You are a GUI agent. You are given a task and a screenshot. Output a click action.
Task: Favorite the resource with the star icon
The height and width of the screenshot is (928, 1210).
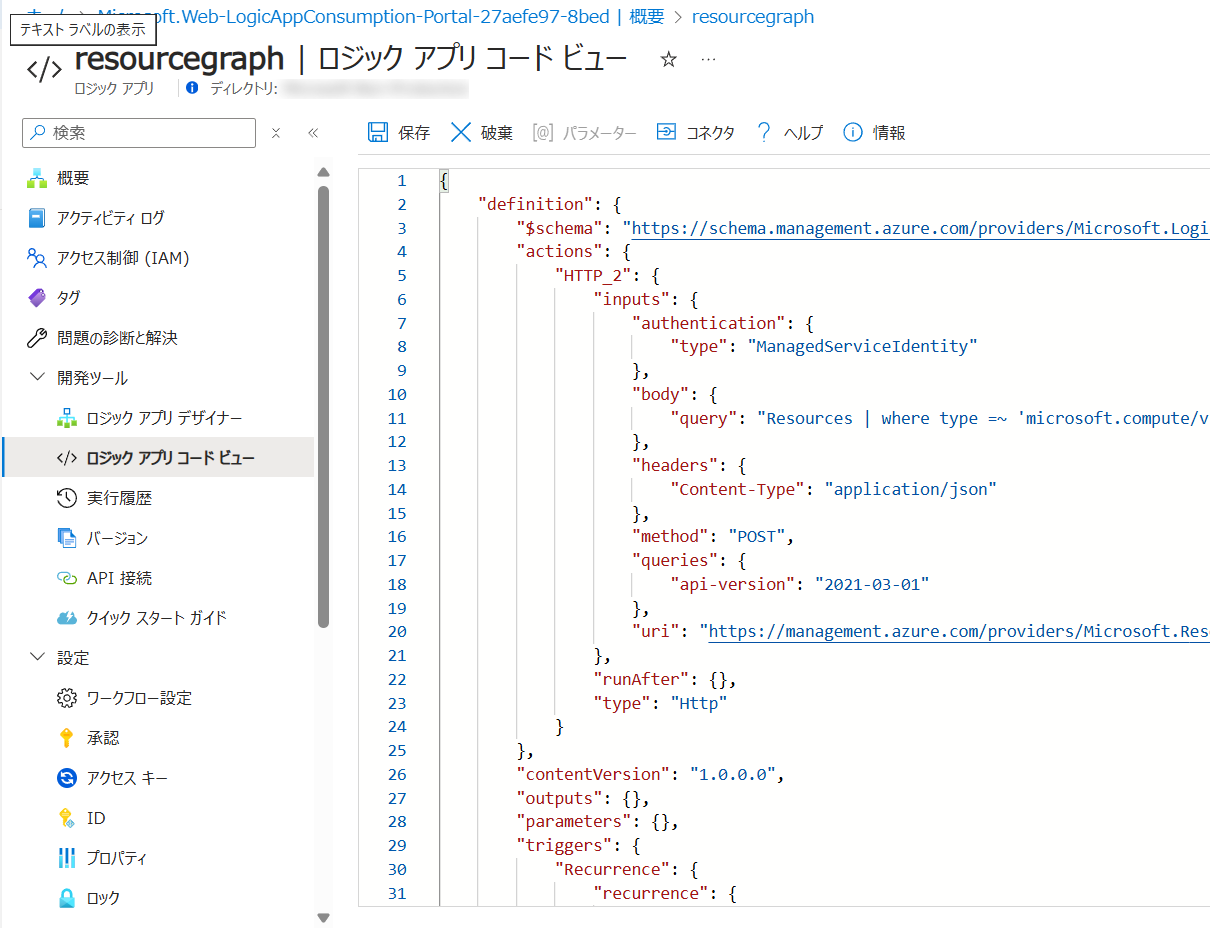[669, 60]
